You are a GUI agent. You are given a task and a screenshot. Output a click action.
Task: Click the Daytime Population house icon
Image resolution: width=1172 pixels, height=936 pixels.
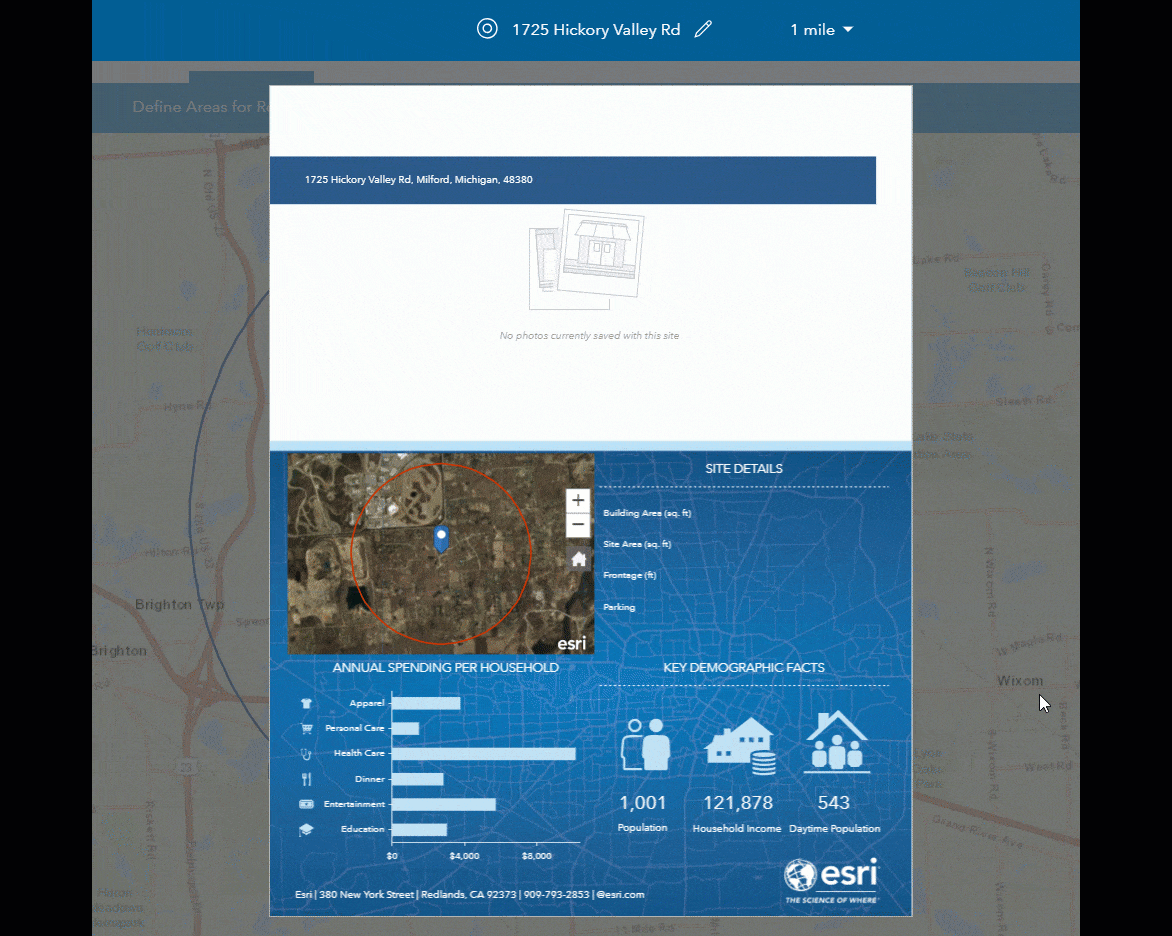pos(835,740)
